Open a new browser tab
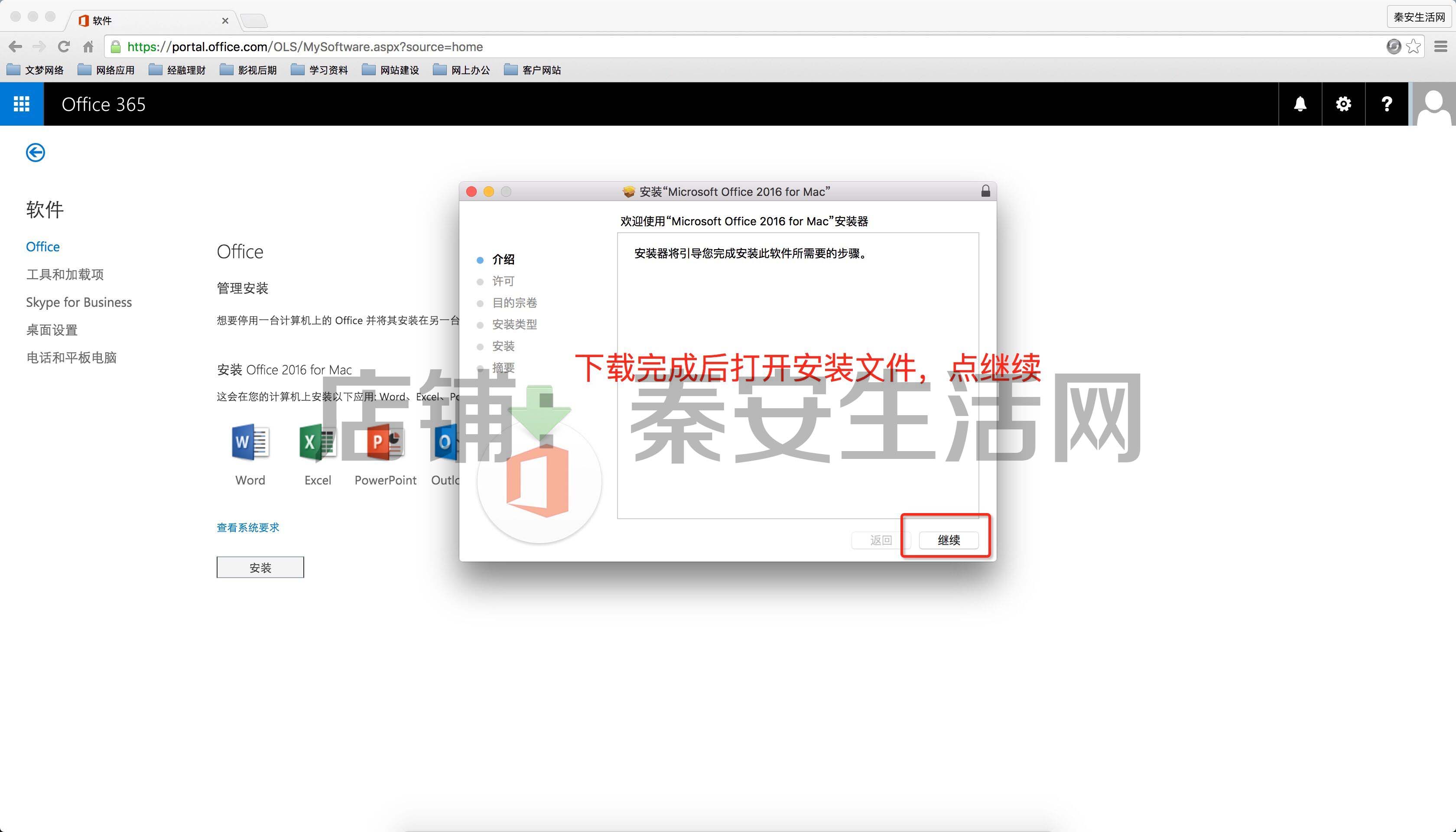 (253, 21)
